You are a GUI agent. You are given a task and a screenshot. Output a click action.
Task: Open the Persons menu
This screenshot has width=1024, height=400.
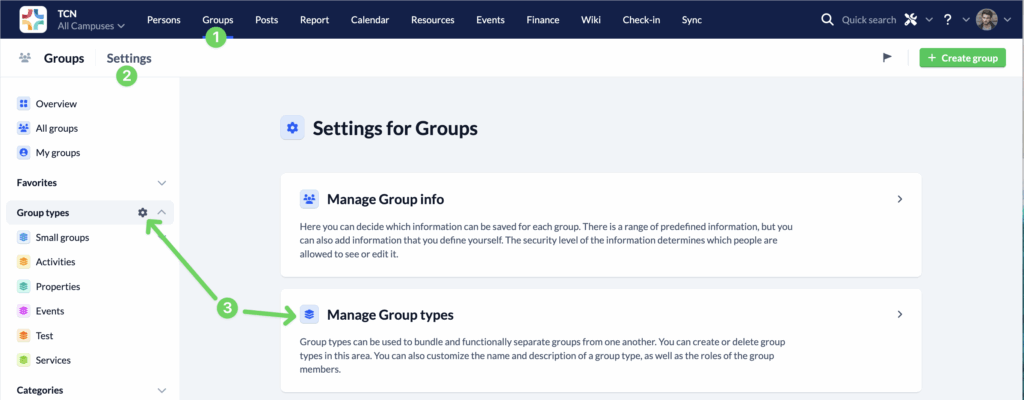(164, 20)
